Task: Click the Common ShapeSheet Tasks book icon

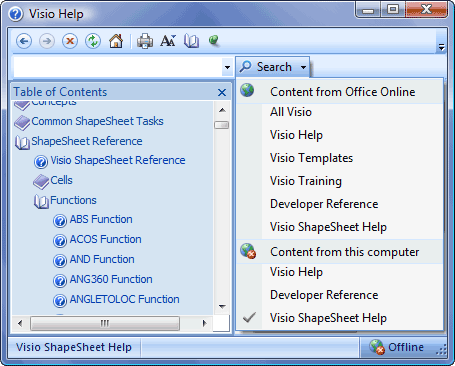Action: pos(22,122)
